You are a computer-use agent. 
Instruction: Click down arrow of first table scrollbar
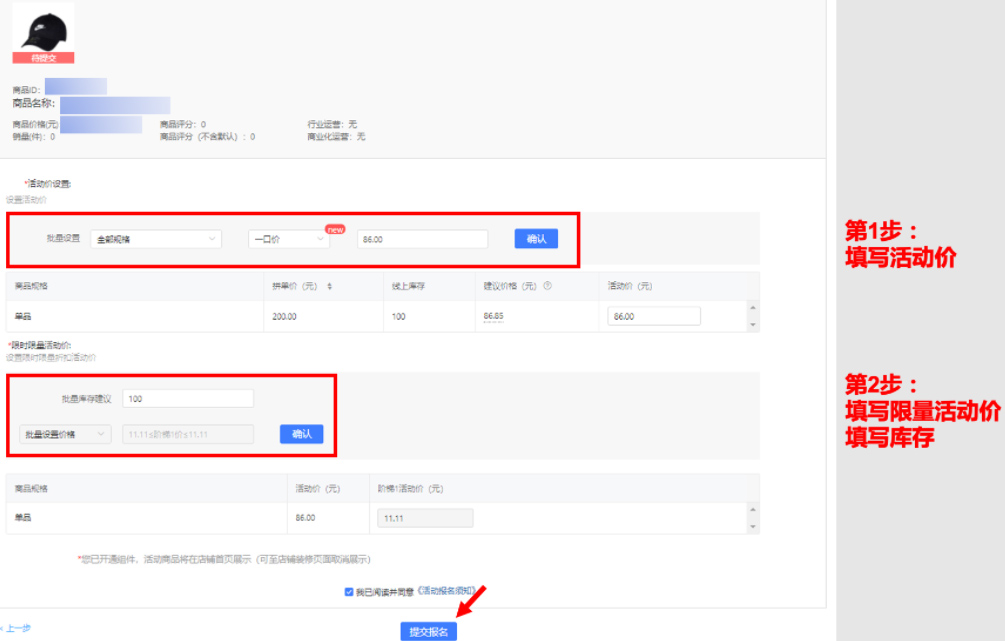point(754,324)
